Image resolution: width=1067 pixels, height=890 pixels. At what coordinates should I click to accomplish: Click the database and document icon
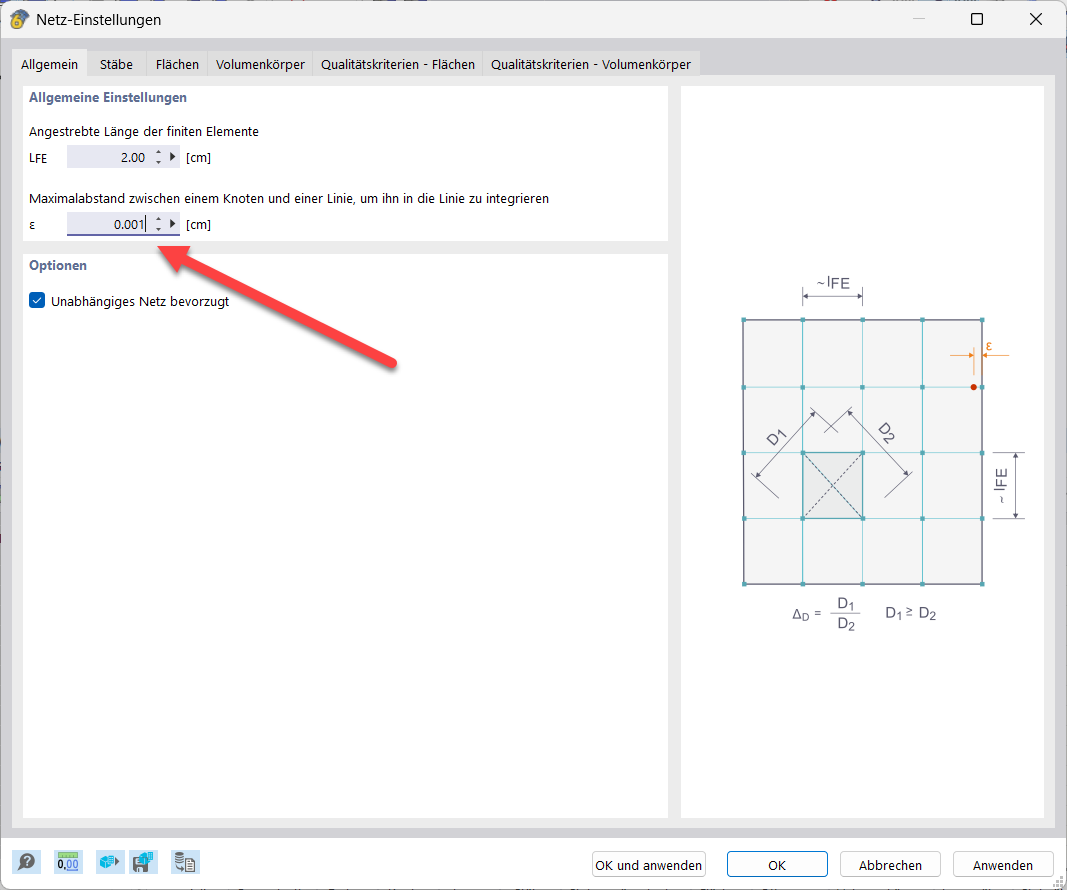point(185,861)
